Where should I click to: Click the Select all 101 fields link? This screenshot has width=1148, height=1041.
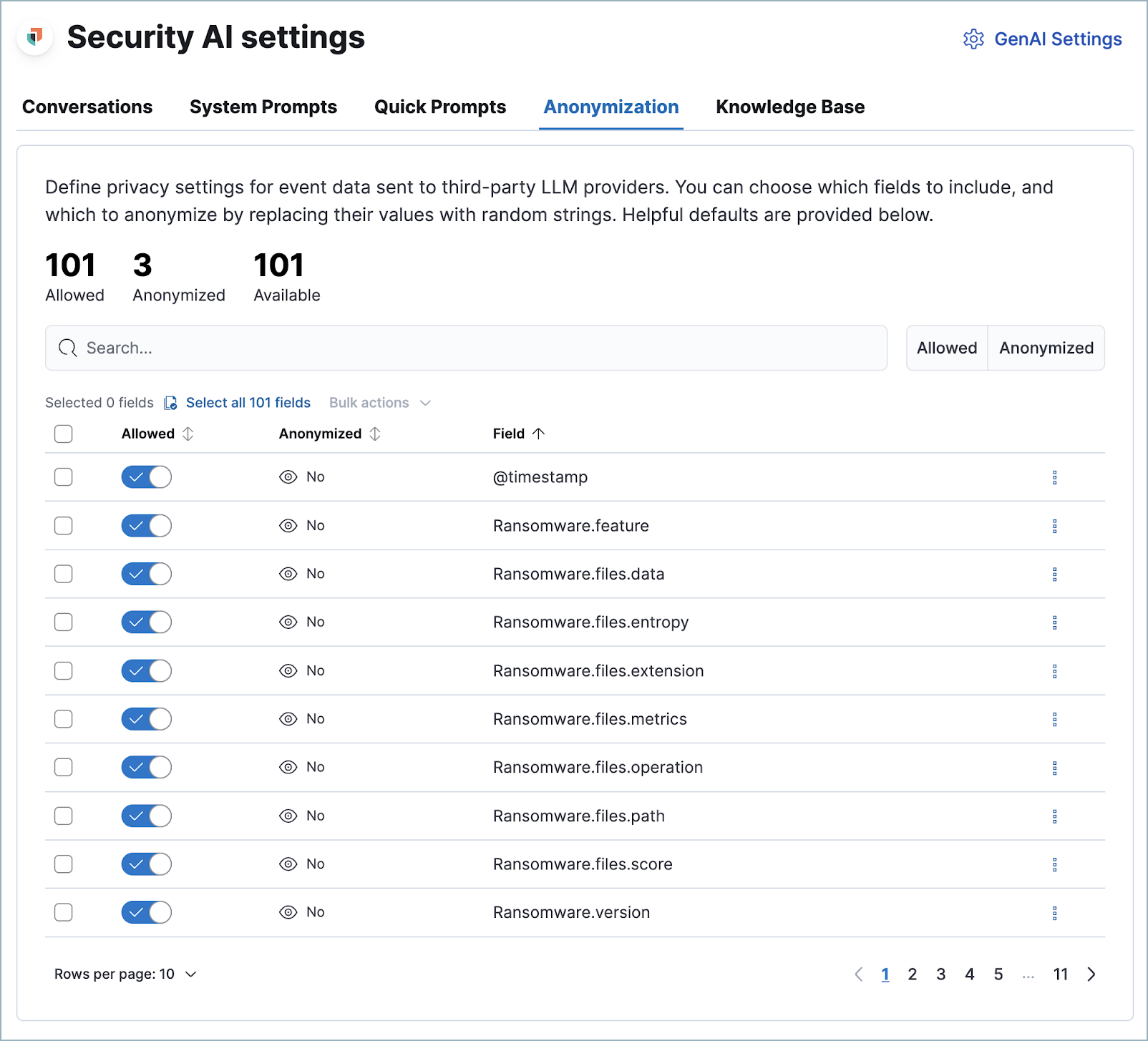248,403
